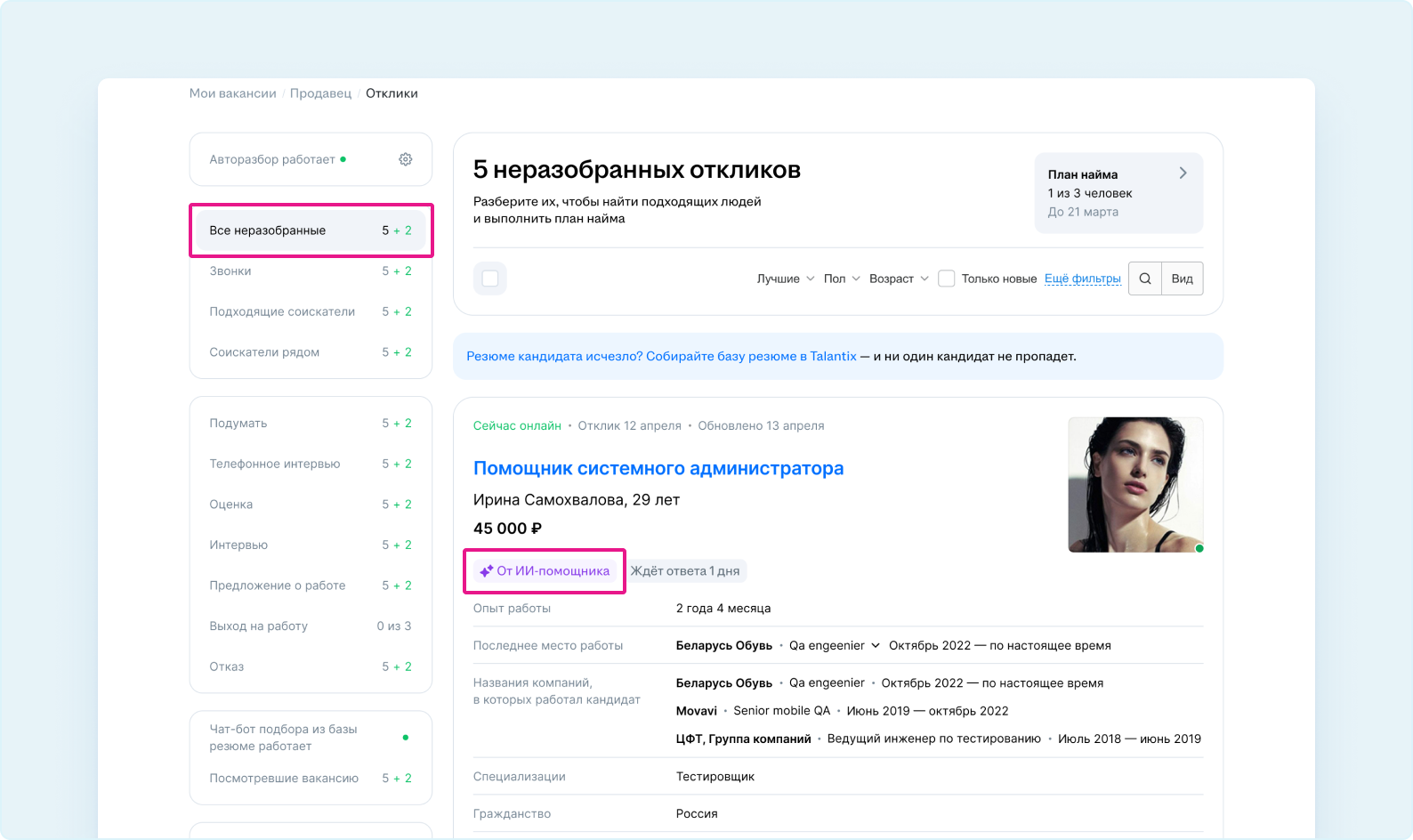Expand Qa engeenier last job chevron

point(876,646)
